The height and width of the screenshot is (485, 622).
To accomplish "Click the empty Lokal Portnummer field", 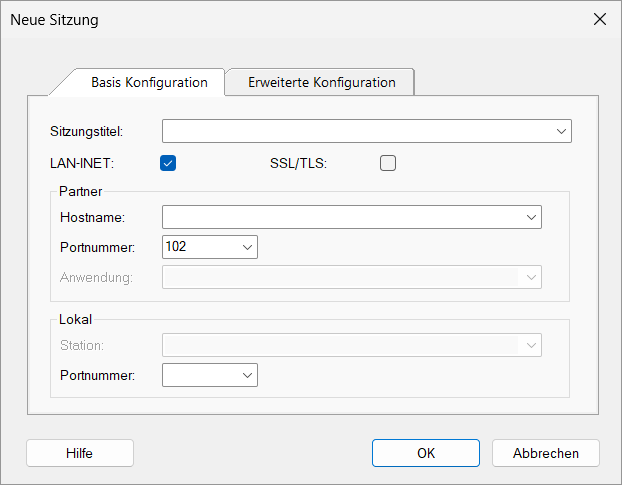I will (x=198, y=375).
